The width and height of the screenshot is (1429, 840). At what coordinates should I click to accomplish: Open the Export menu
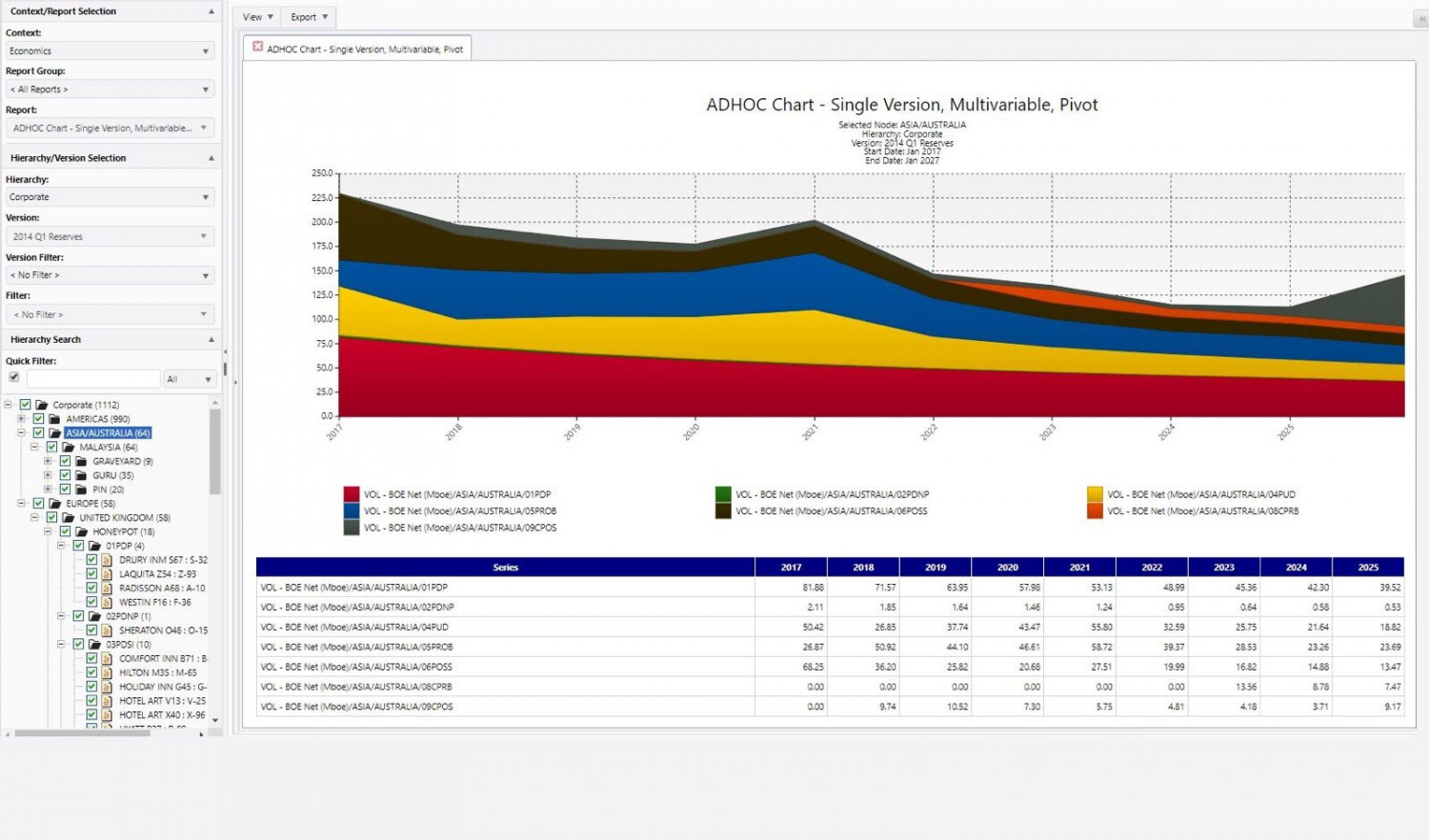[309, 17]
